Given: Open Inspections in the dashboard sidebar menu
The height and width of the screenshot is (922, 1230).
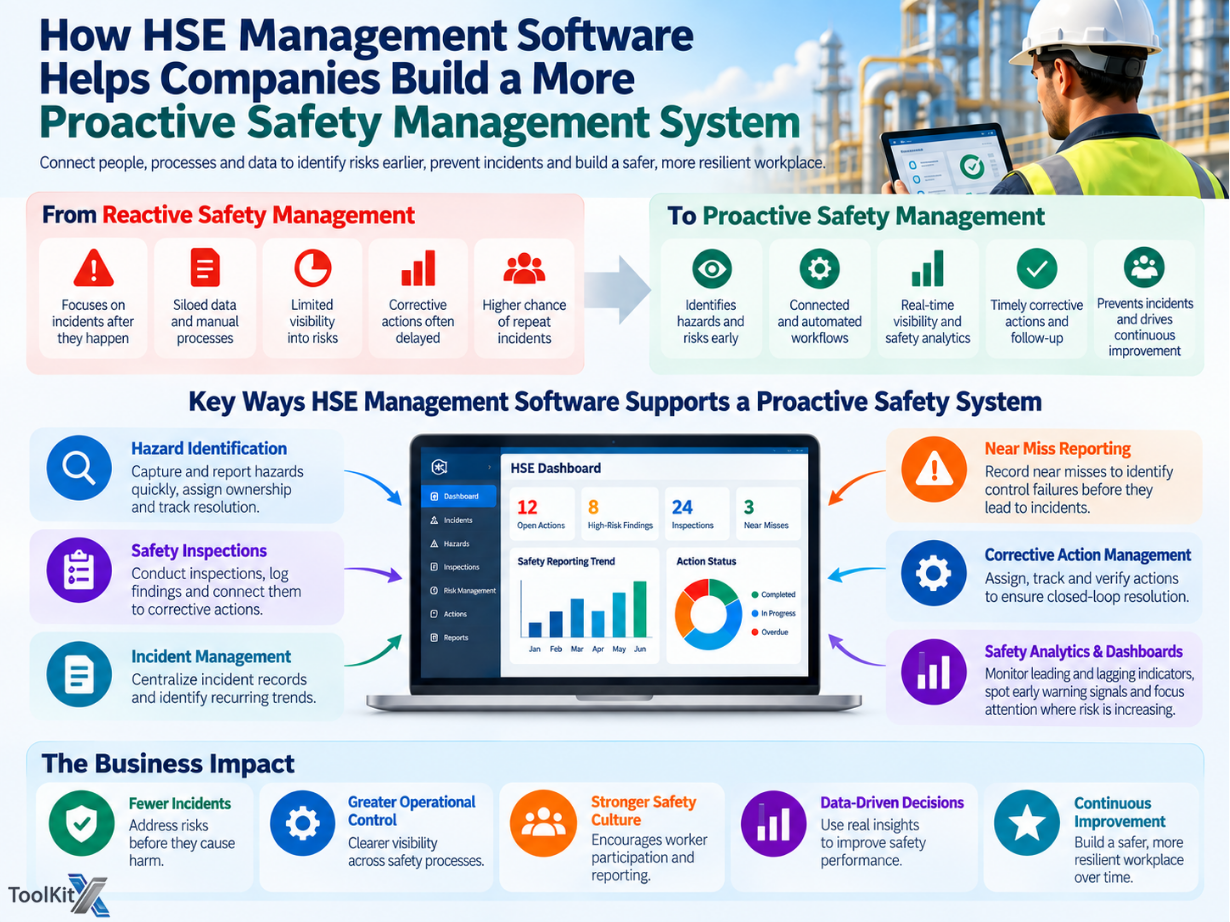Looking at the screenshot, I should coord(461,567).
